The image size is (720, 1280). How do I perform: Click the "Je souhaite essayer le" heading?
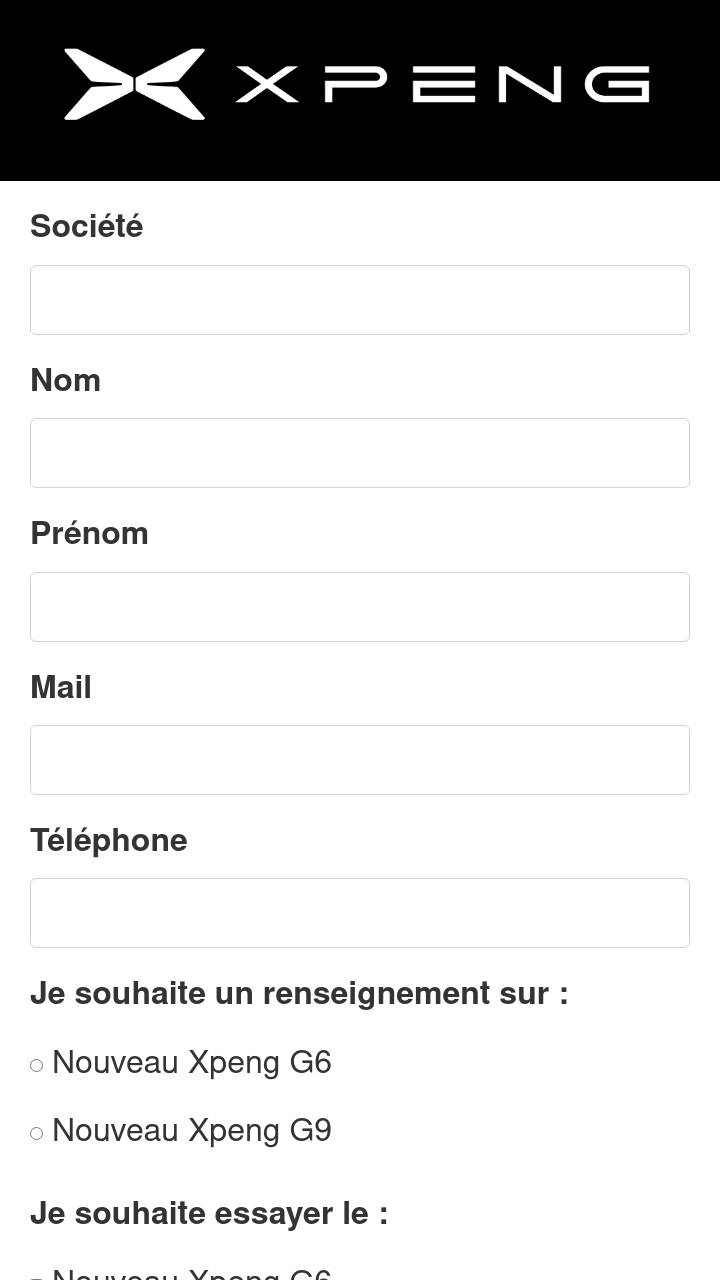[x=209, y=1213]
